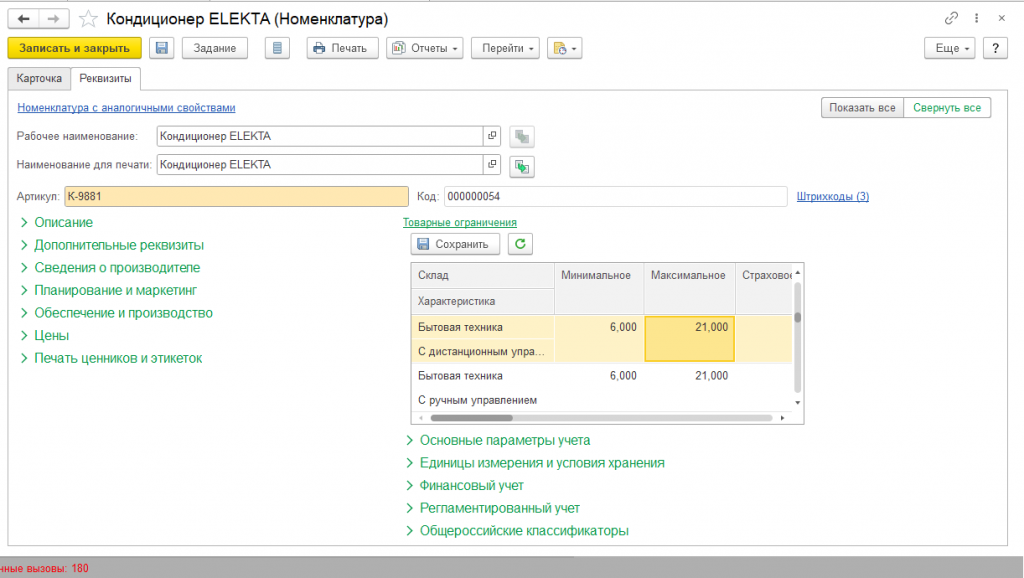Go forward with the right arrow button
This screenshot has width=1024, height=578.
(54, 19)
